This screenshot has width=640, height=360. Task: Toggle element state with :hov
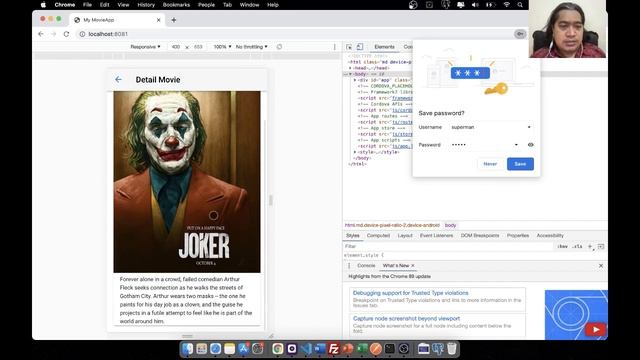point(562,247)
